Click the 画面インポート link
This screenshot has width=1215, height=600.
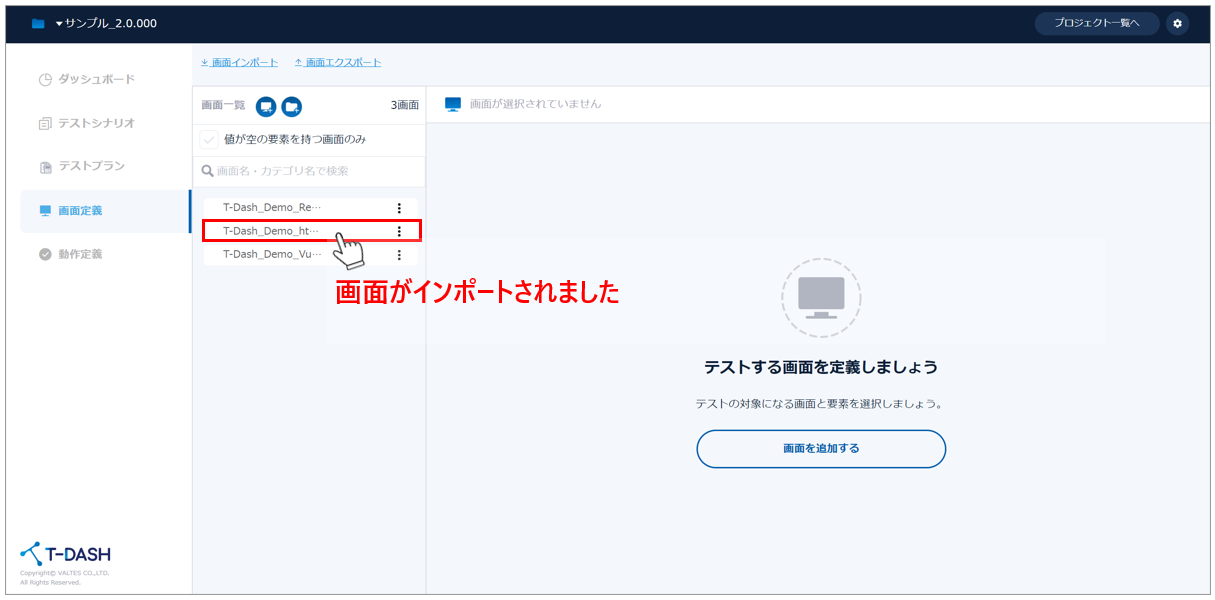coord(240,62)
